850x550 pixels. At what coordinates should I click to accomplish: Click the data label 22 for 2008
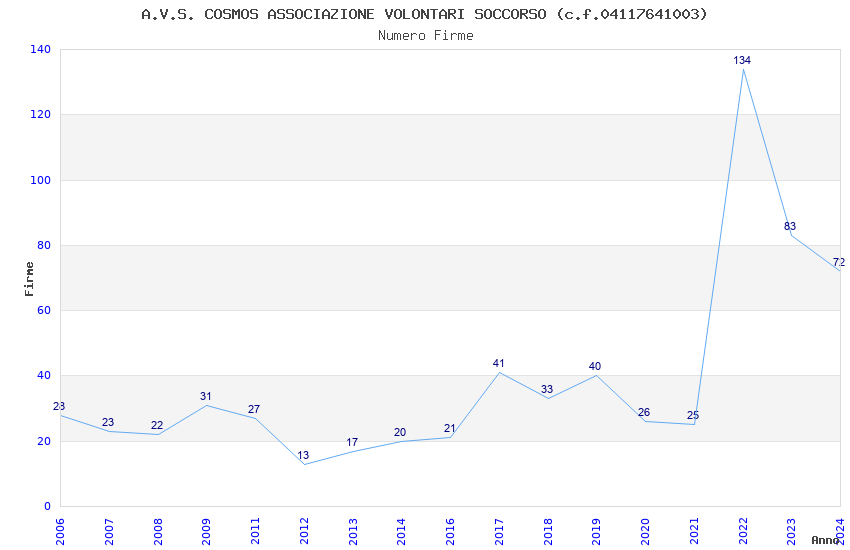(157, 425)
